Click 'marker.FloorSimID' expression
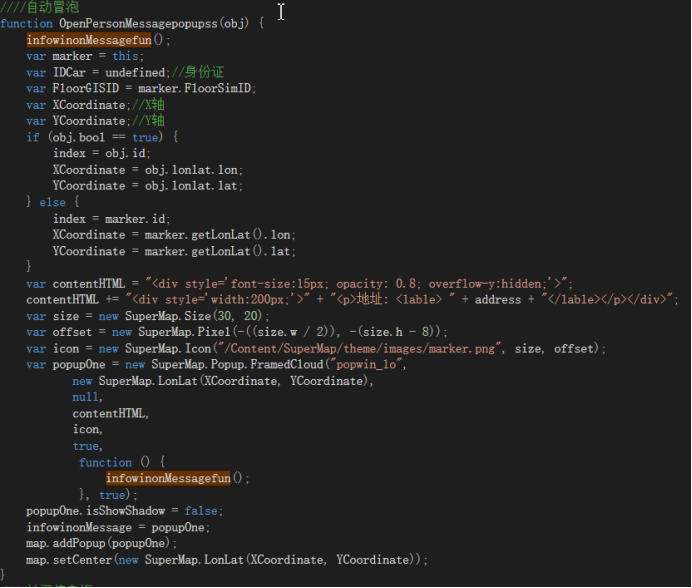The height and width of the screenshot is (588, 692). (195, 88)
